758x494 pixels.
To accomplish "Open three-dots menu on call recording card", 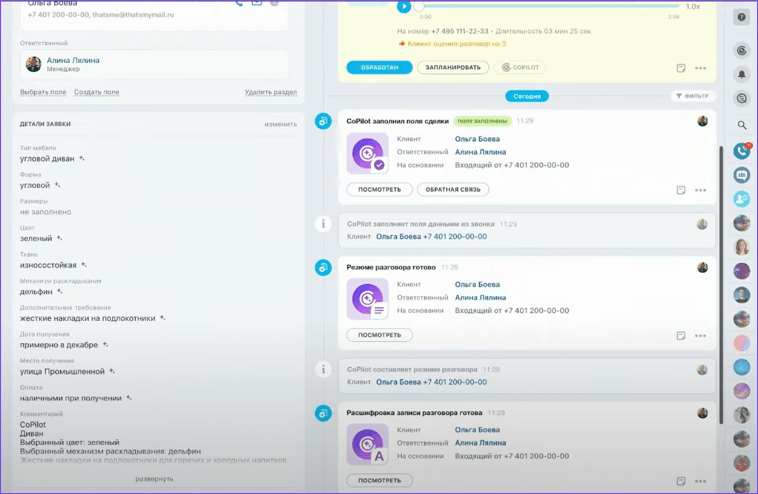I will tap(700, 68).
